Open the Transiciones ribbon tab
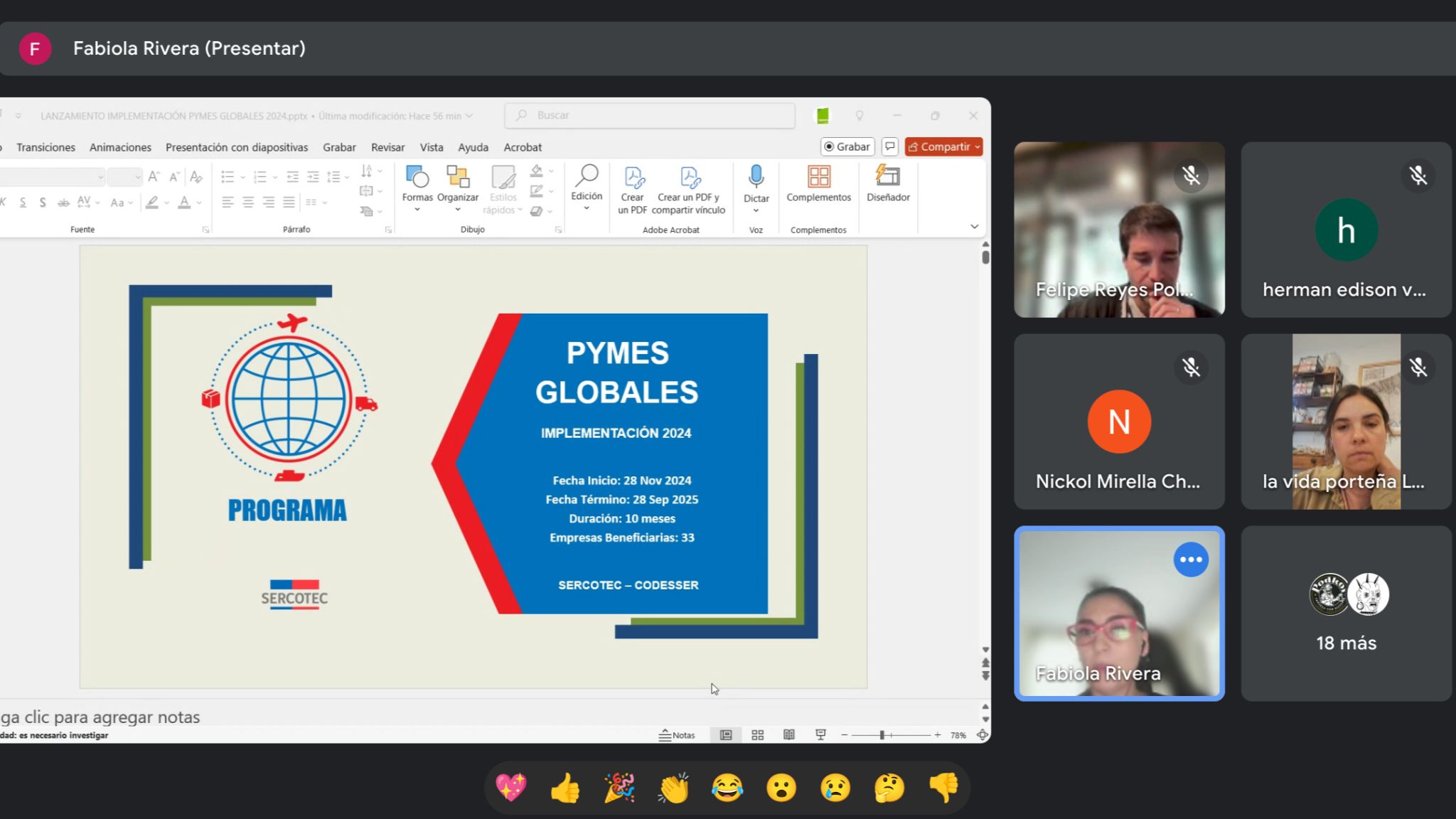Screen dimensions: 1456x819 click(45, 147)
